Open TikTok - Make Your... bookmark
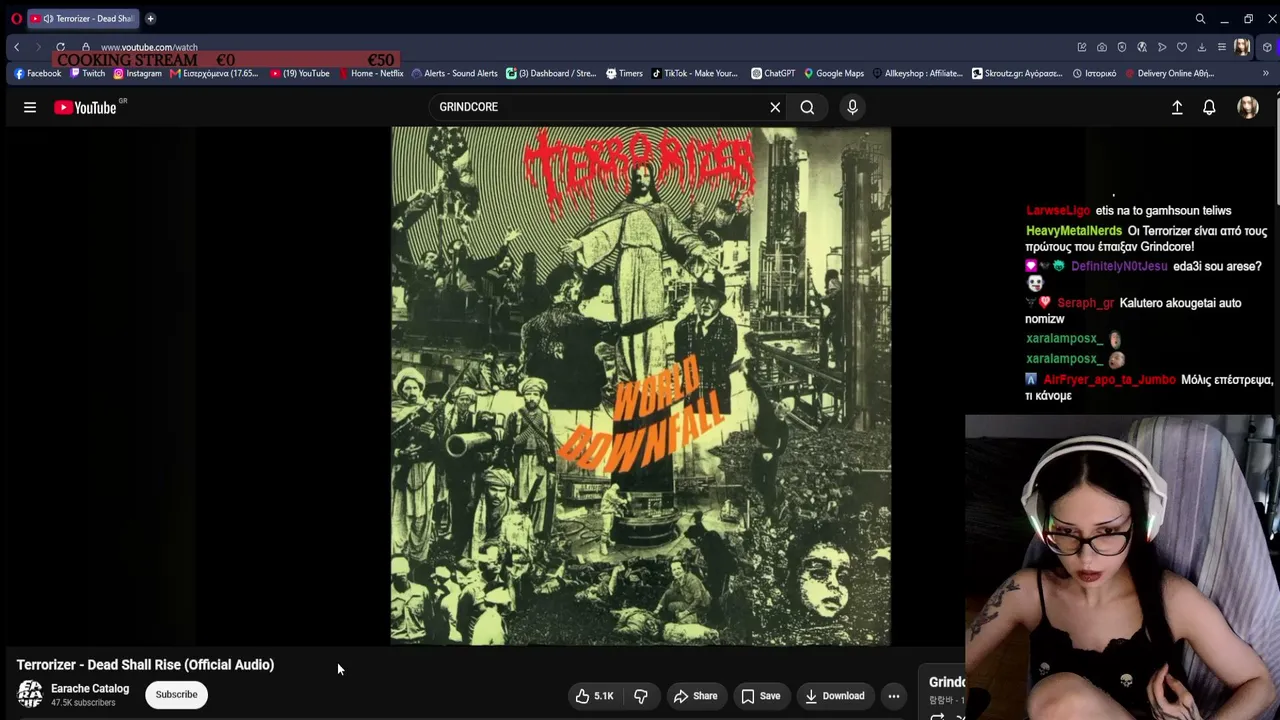Image resolution: width=1280 pixels, height=720 pixels. [694, 73]
